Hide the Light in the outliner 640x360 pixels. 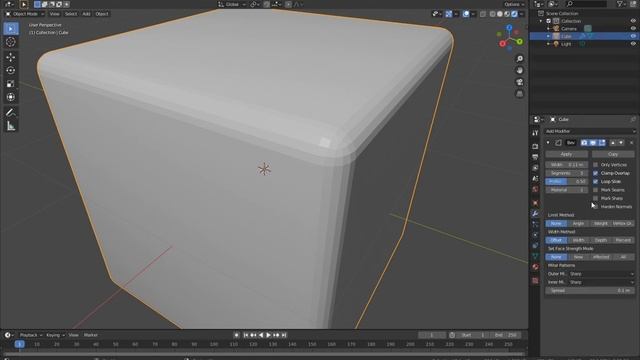click(633, 44)
